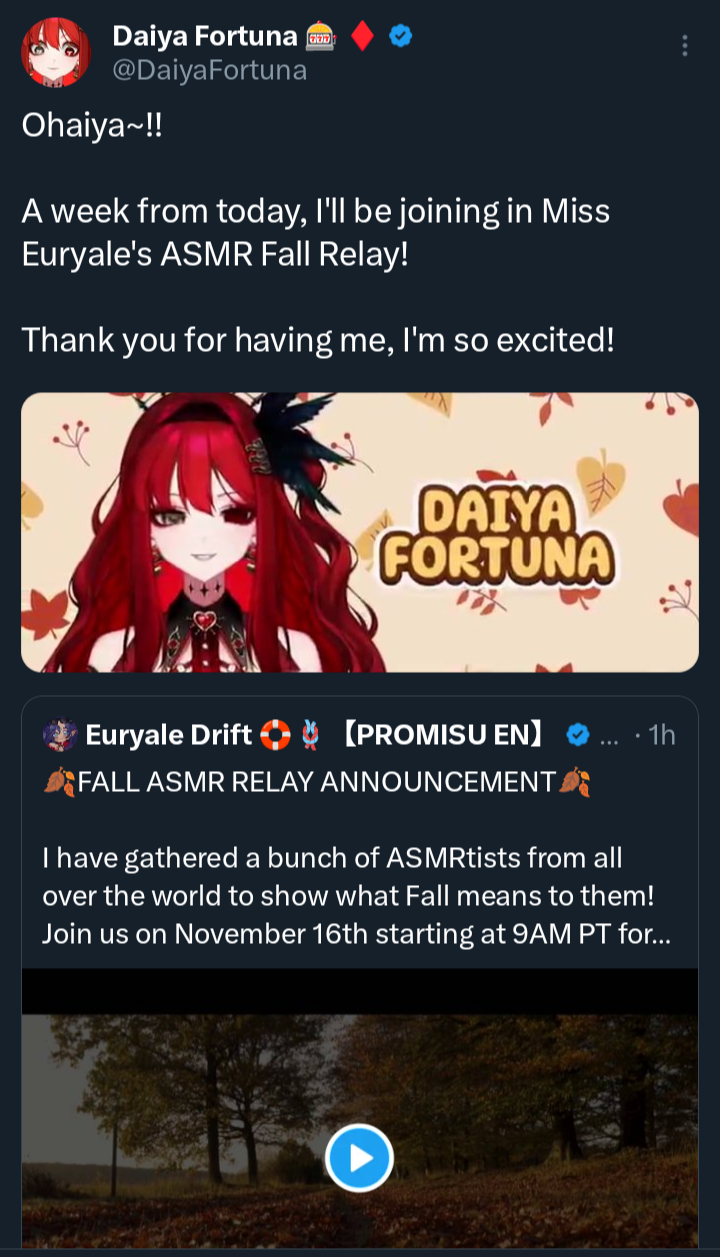Open the @DaiyaFortuna handle link

pos(209,70)
